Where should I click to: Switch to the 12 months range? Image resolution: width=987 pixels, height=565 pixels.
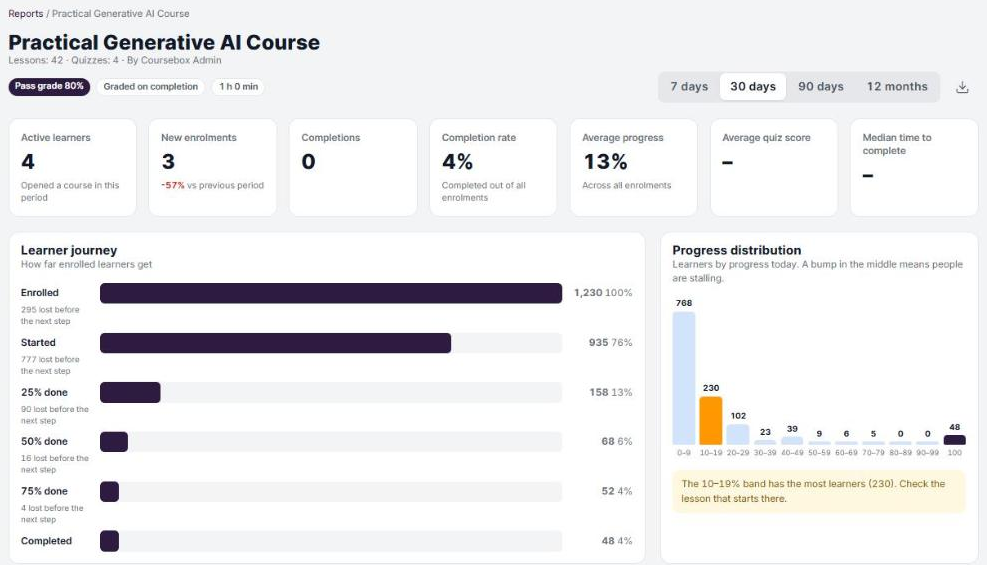click(x=897, y=86)
